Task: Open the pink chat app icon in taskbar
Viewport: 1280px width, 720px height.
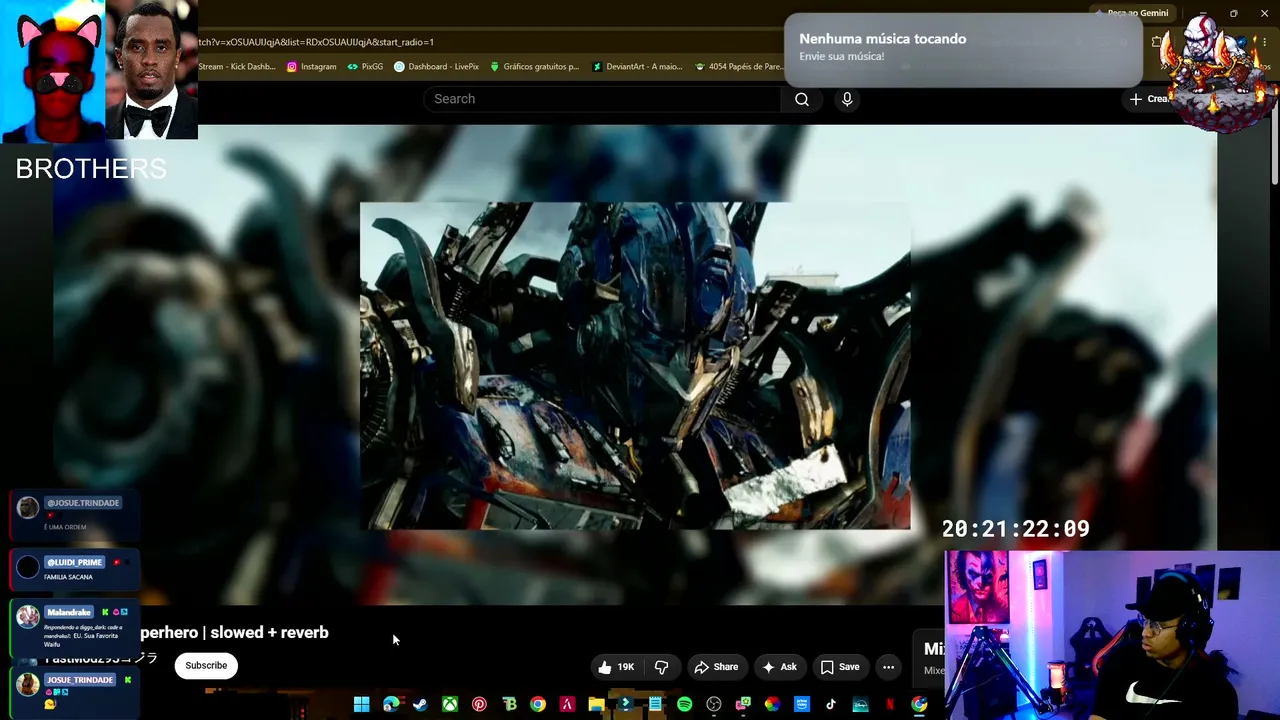Action: [743, 704]
